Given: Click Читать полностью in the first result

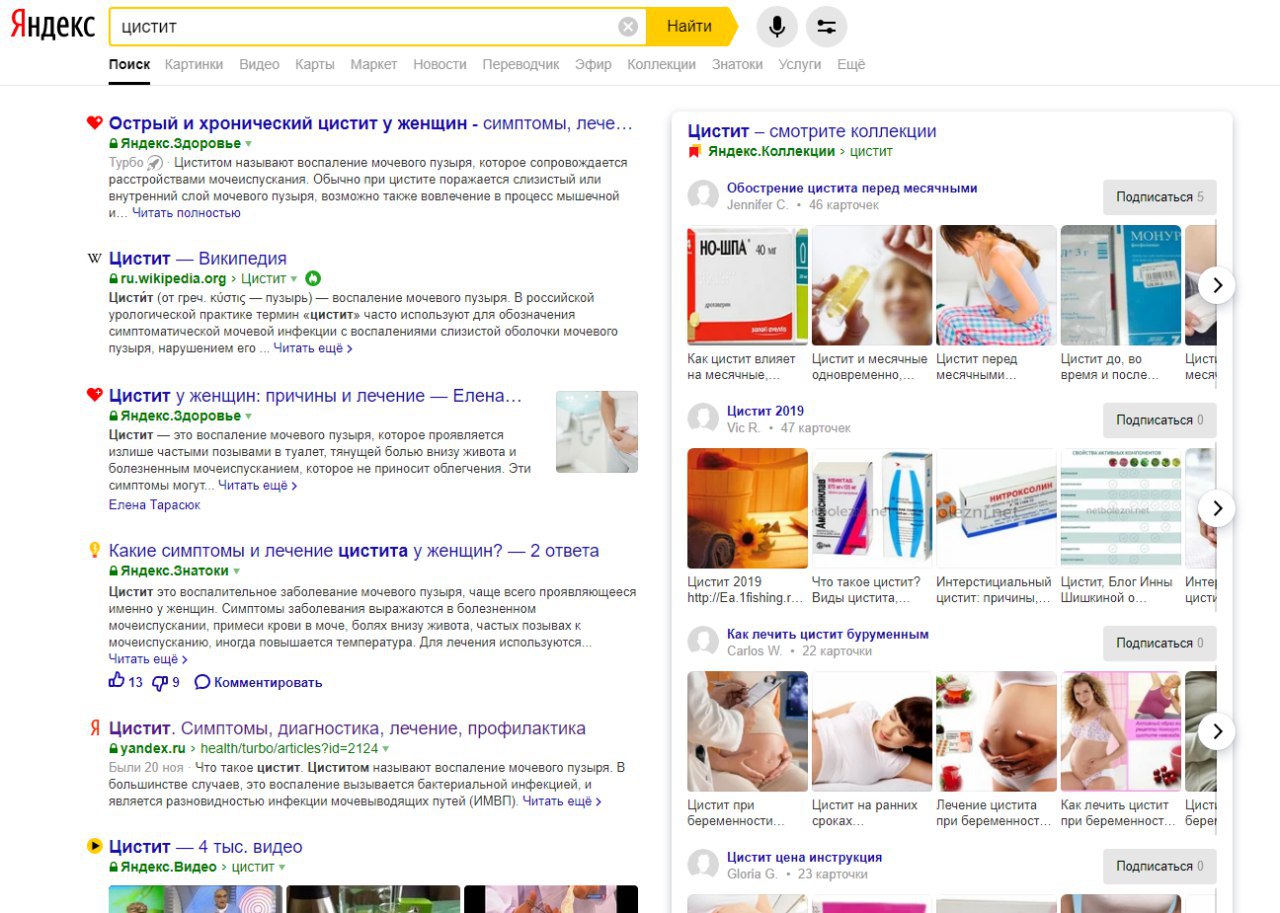Looking at the screenshot, I should click(x=186, y=212).
